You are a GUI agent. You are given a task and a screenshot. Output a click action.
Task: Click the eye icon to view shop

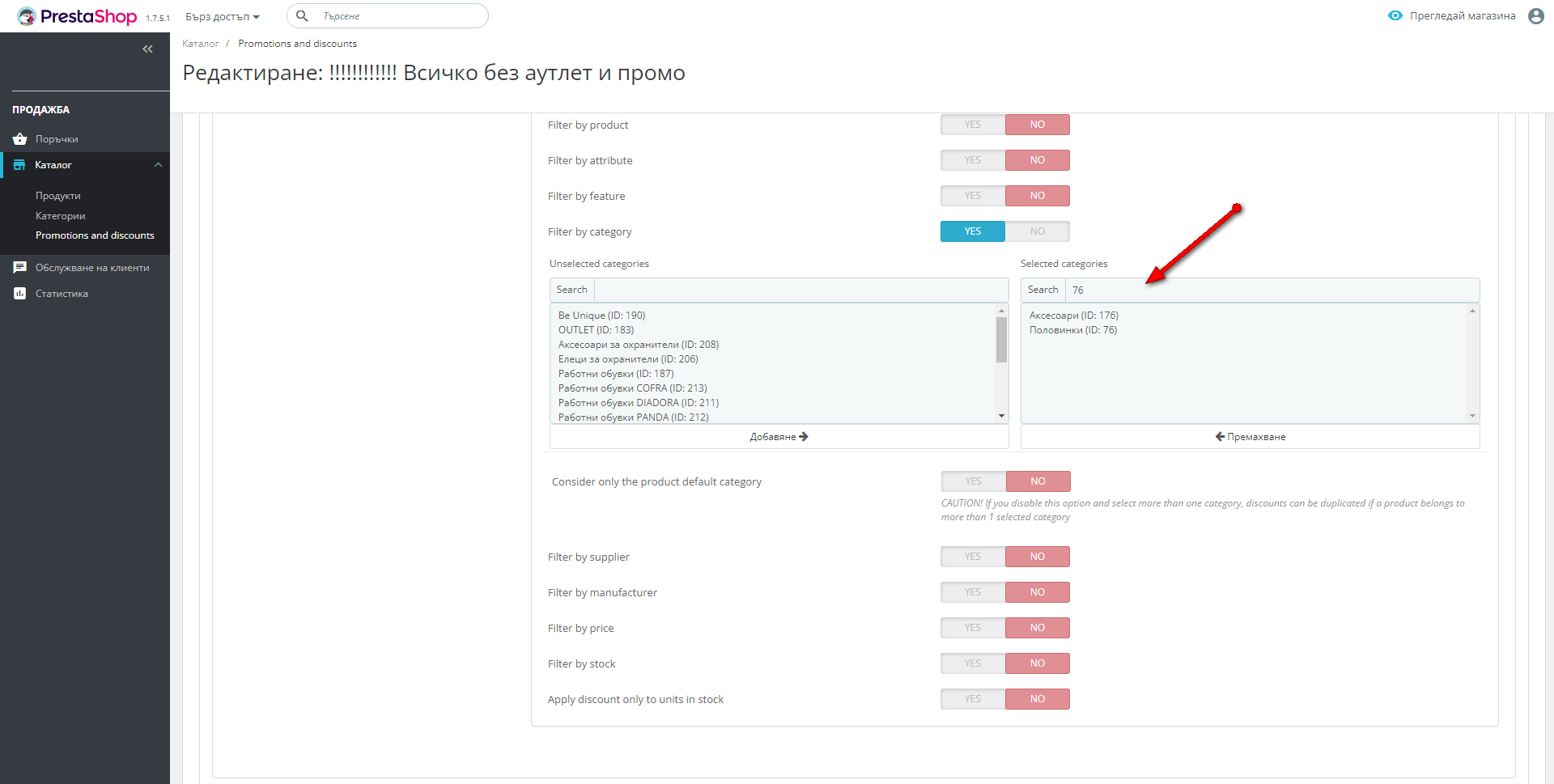pyautogui.click(x=1395, y=16)
